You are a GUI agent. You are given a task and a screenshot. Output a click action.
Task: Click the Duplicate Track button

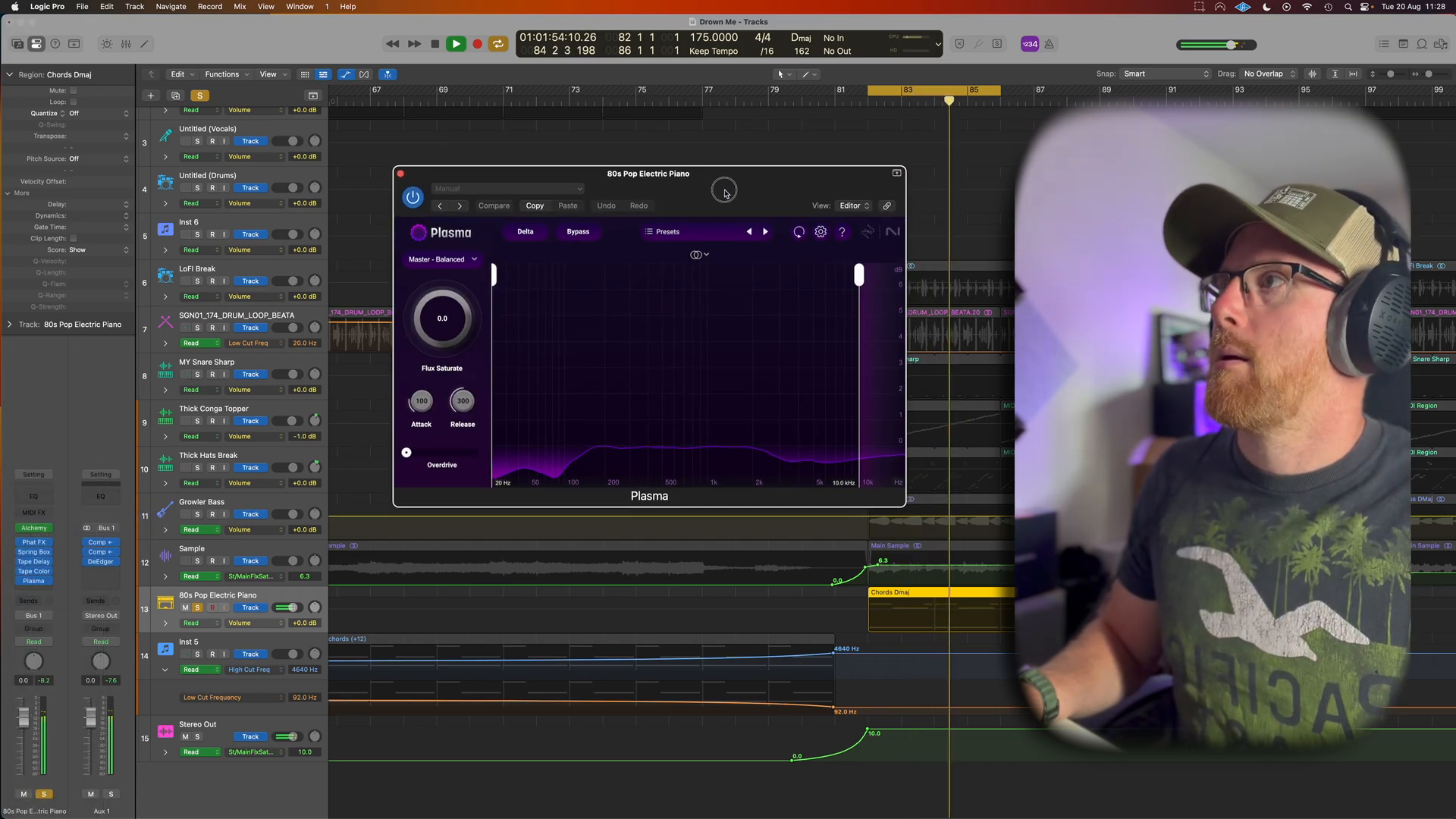click(x=175, y=96)
